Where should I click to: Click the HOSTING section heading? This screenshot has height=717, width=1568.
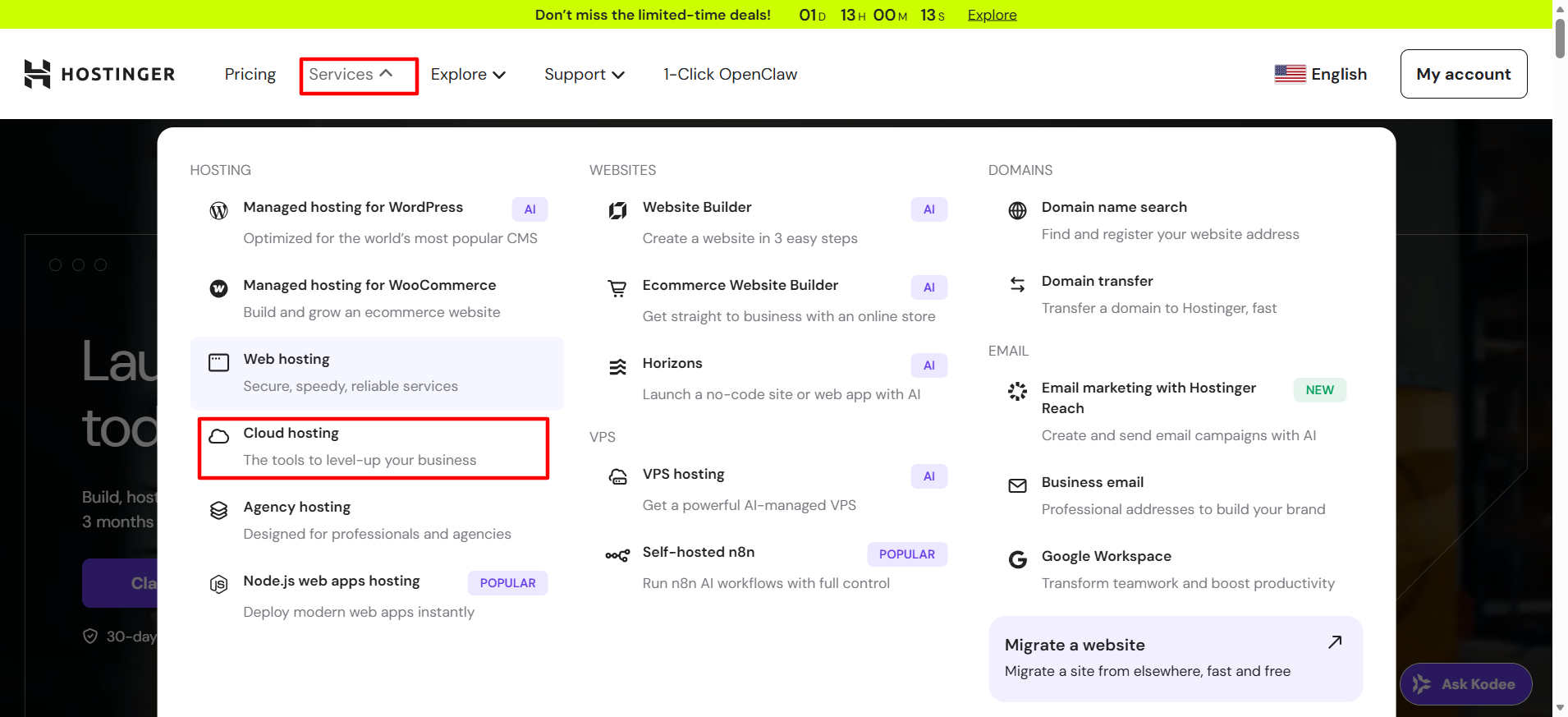tap(221, 170)
